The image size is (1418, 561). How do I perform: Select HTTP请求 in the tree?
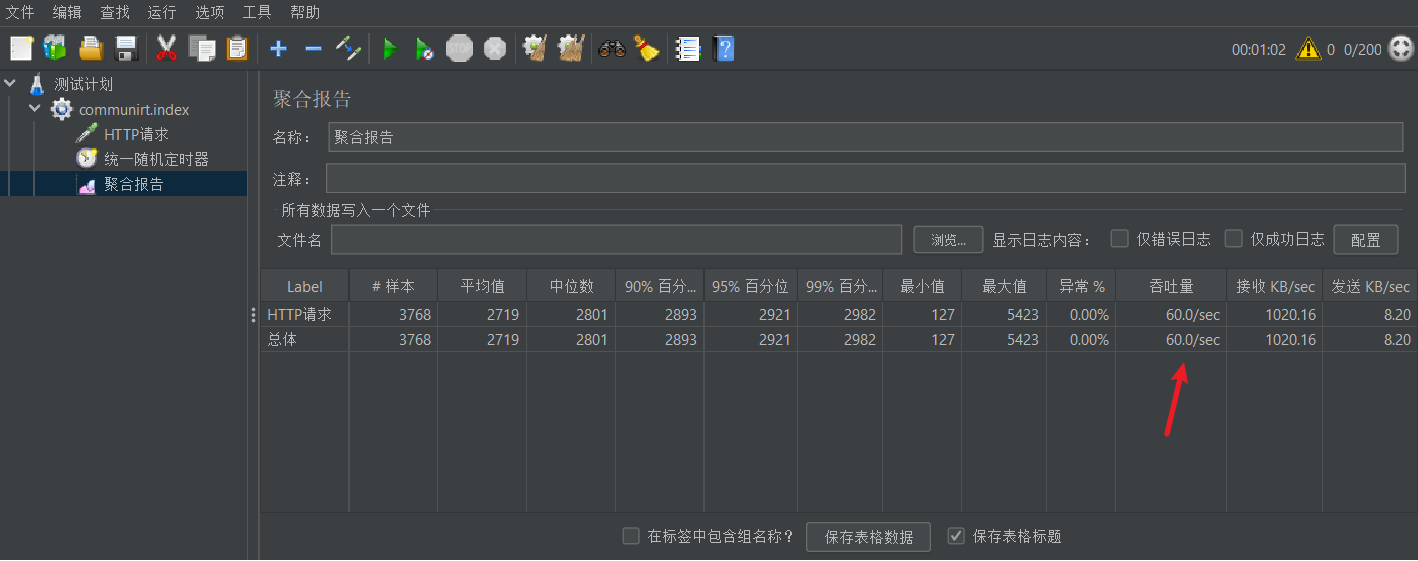(x=136, y=134)
